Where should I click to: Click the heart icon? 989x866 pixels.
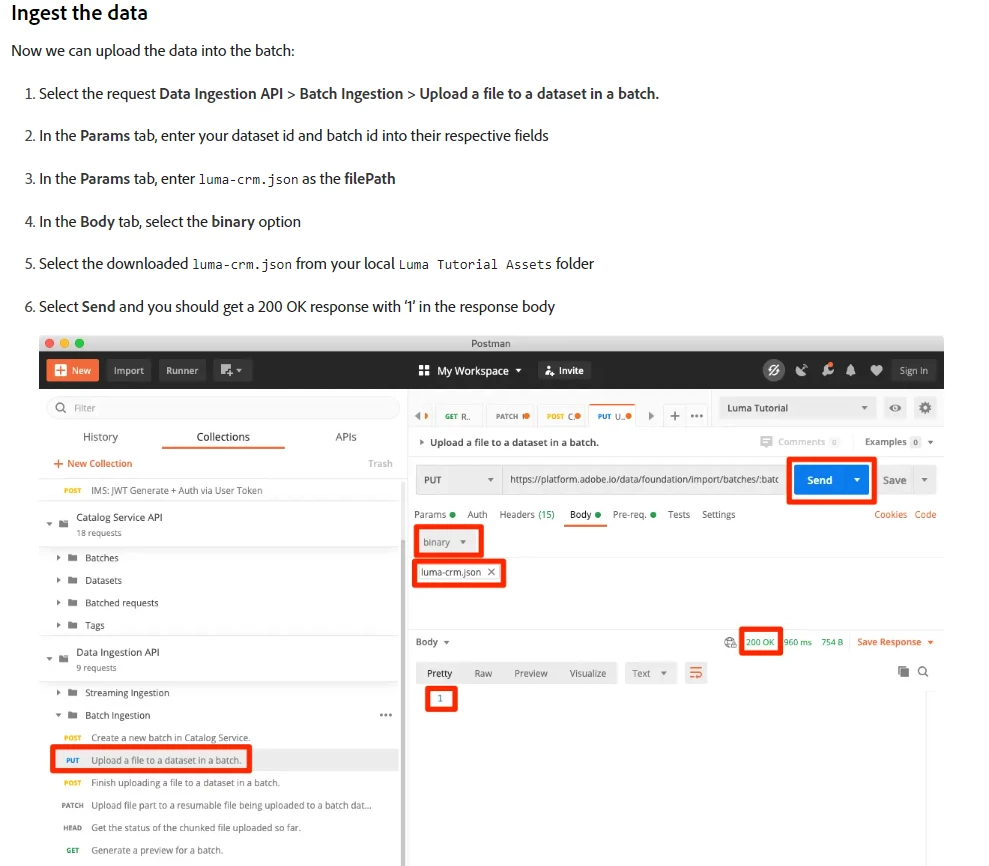(x=876, y=370)
